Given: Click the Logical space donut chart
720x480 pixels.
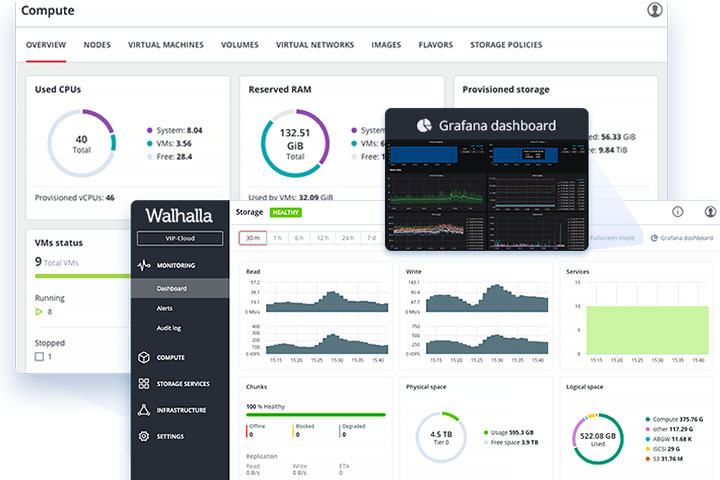Looking at the screenshot, I should pos(597,439).
